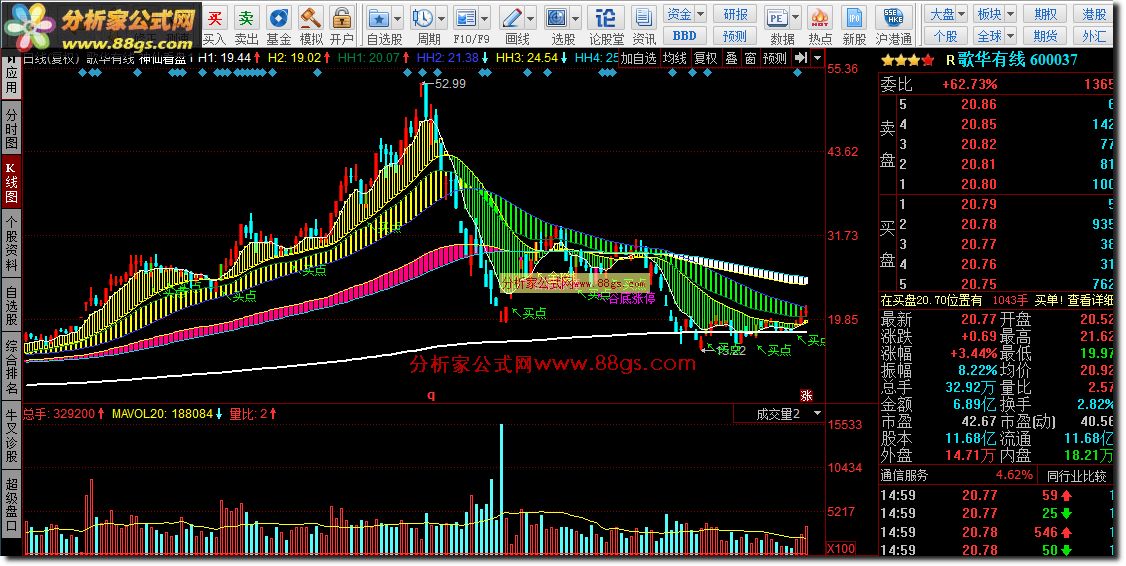Open the 资金 dropdown button

[x=685, y=14]
